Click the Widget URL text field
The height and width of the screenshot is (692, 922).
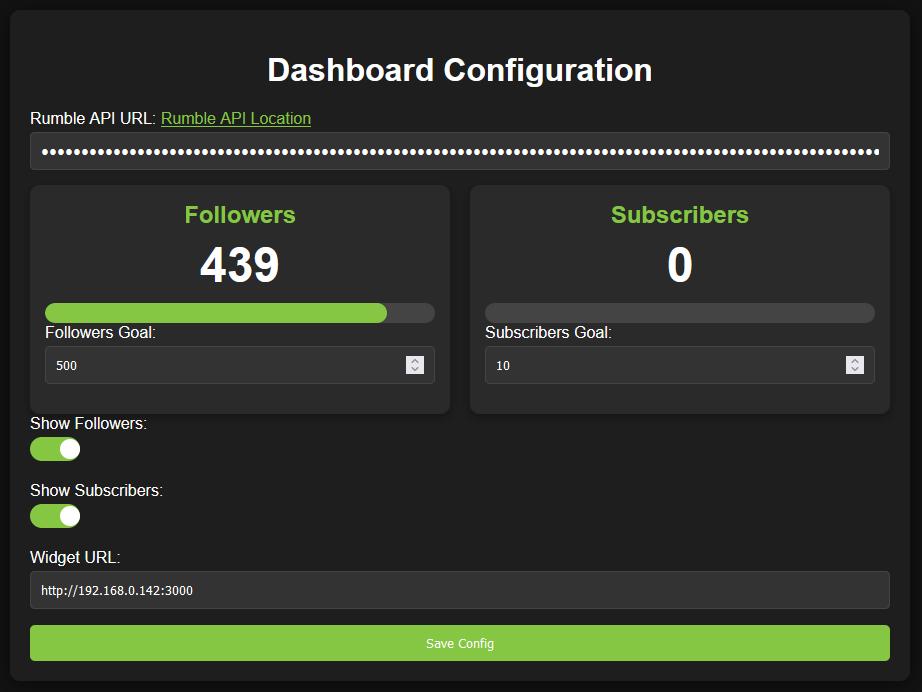coord(460,590)
